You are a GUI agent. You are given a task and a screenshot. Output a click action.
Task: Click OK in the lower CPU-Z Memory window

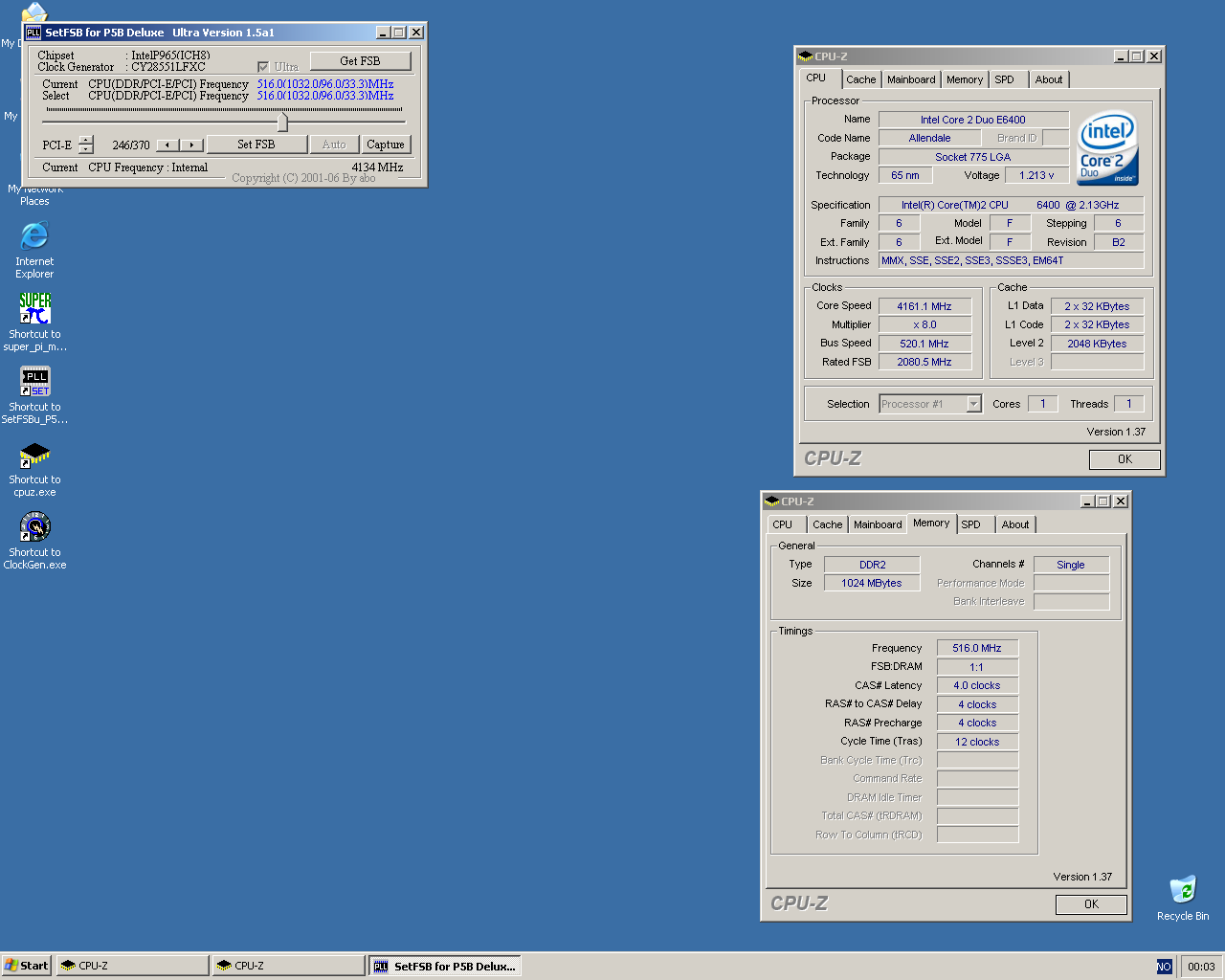(x=1091, y=904)
